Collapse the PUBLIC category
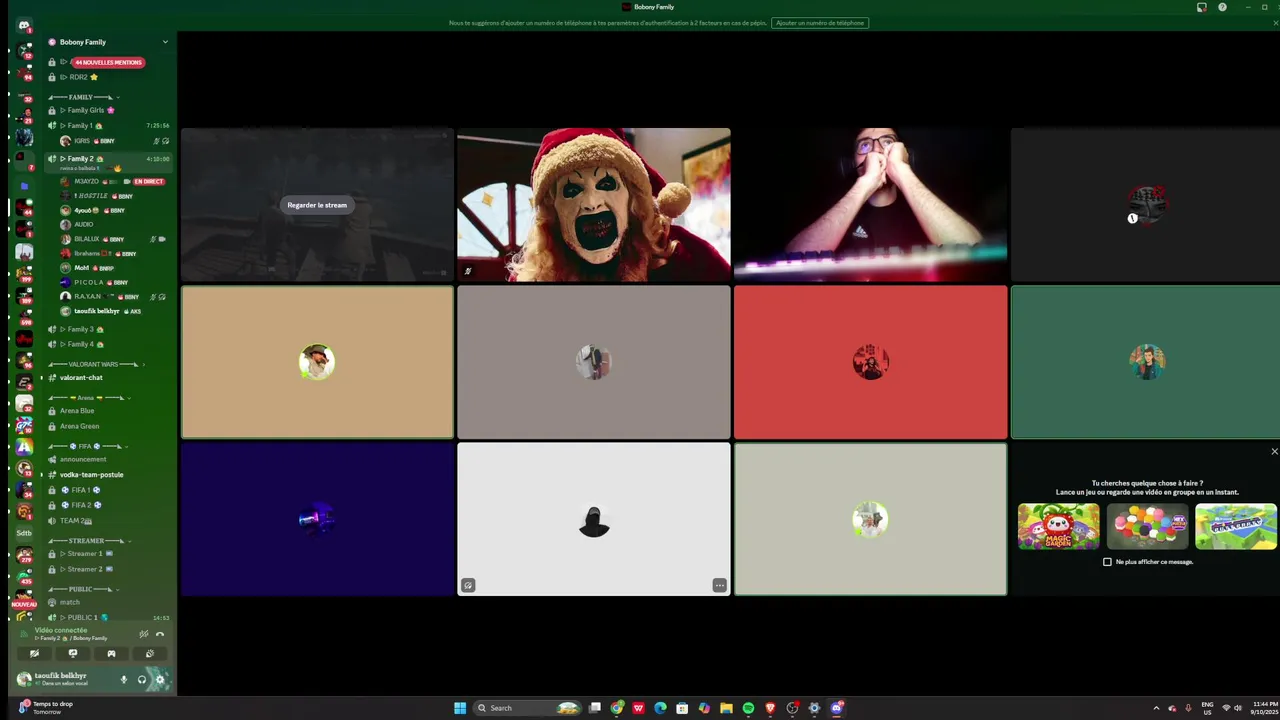This screenshot has width=1280, height=720. 83,589
